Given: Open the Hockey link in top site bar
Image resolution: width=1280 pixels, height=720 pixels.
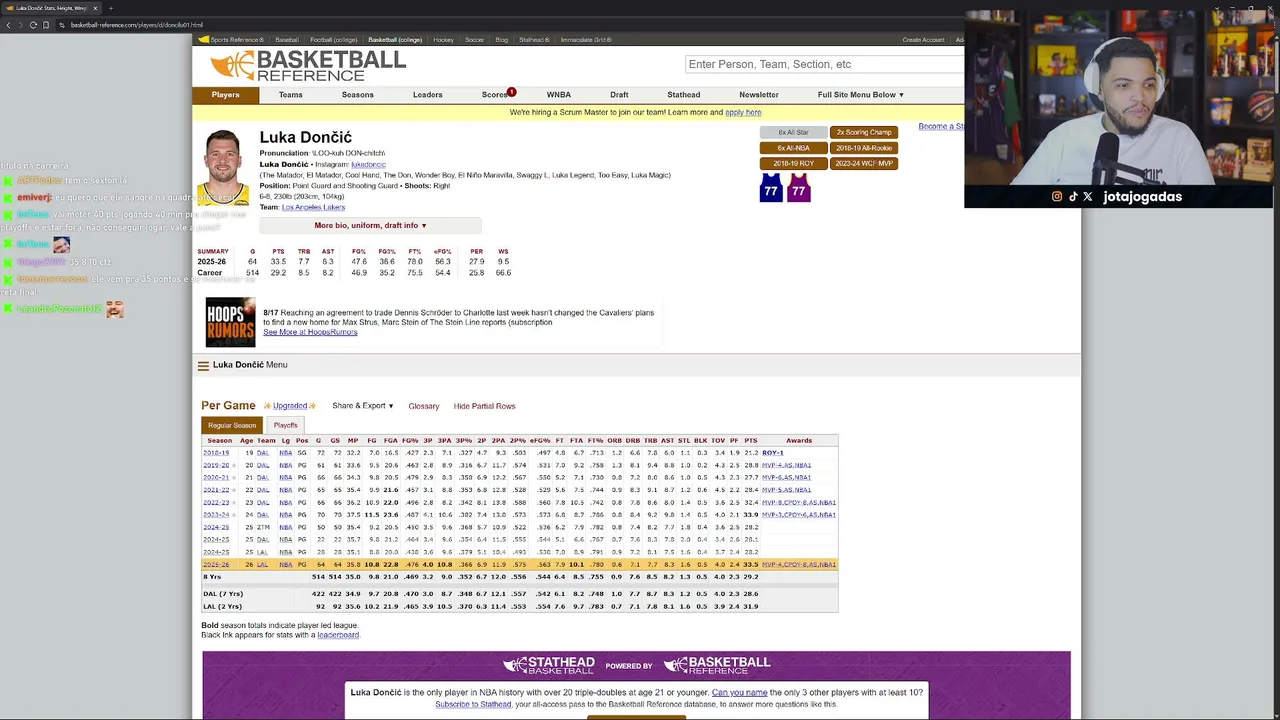Looking at the screenshot, I should 443,40.
